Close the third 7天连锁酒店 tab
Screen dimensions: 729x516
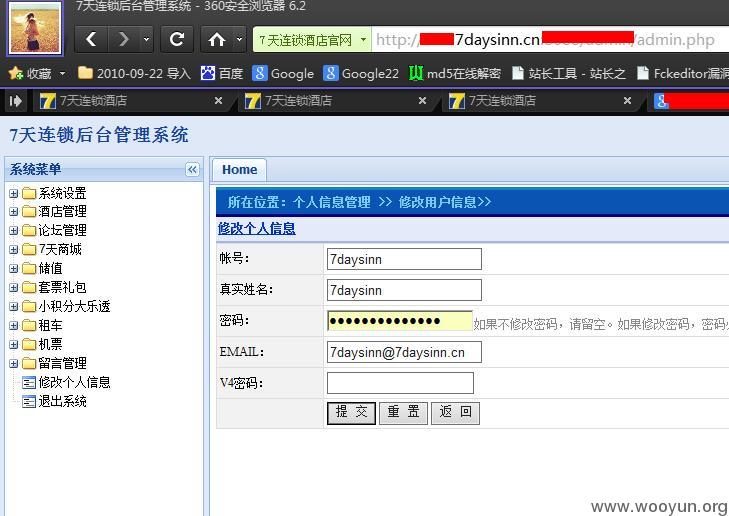click(x=627, y=100)
